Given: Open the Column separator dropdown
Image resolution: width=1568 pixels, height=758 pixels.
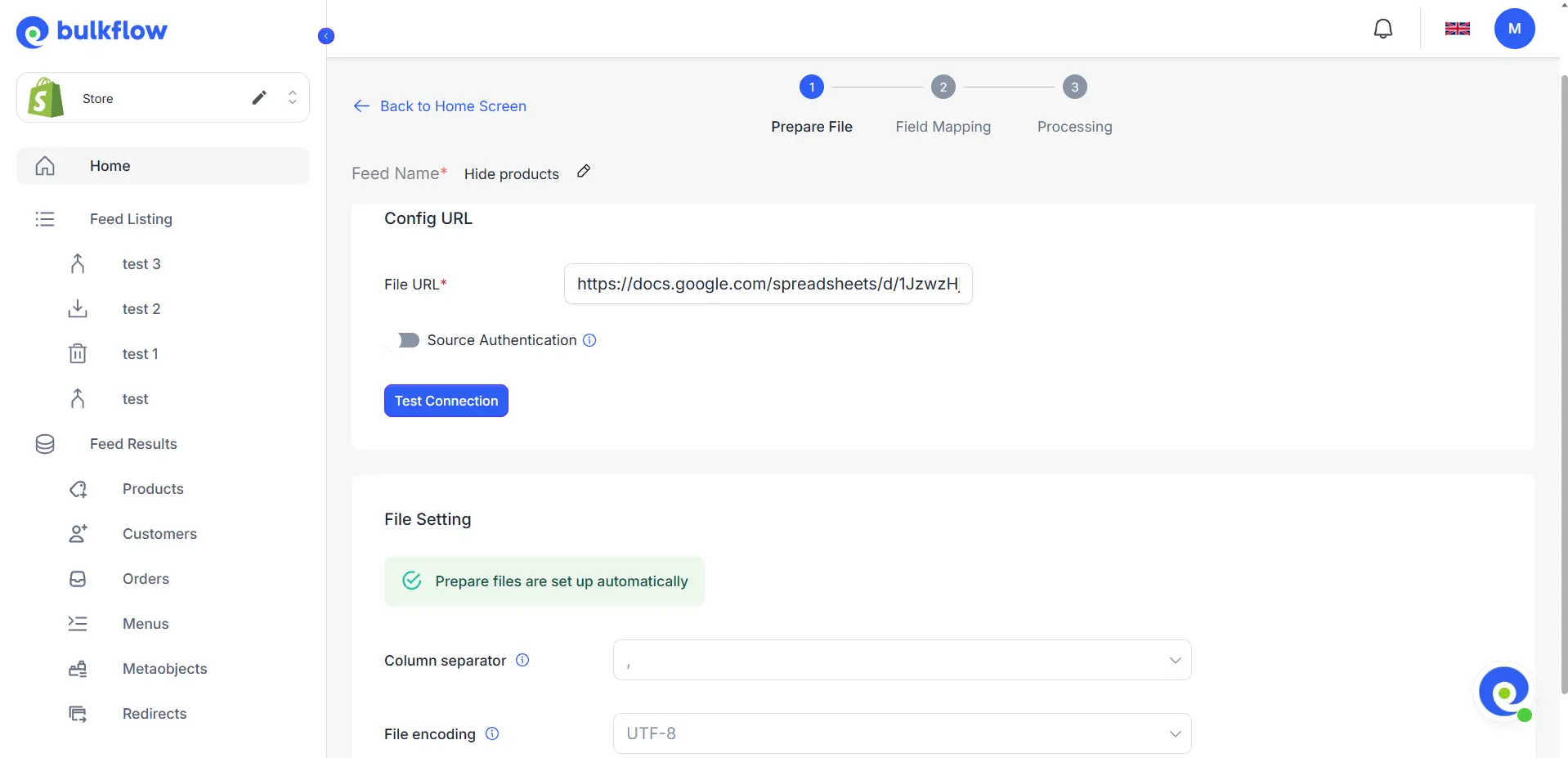Looking at the screenshot, I should point(900,660).
